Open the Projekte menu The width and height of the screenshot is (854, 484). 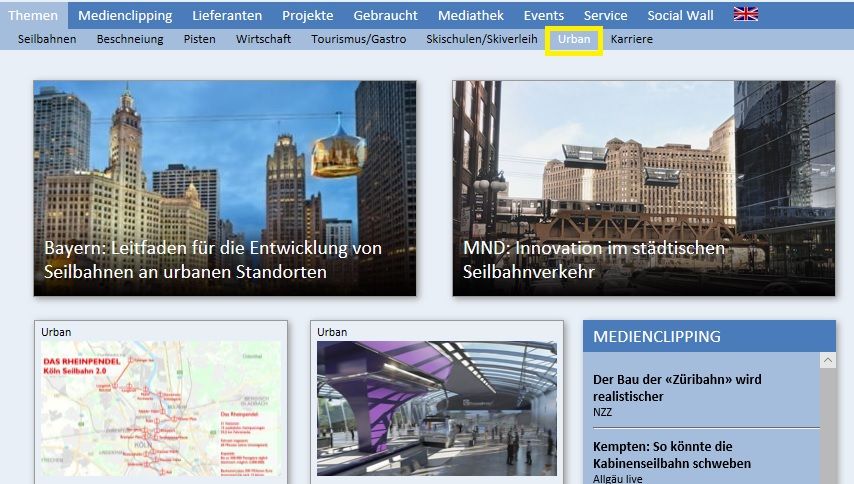(x=307, y=15)
